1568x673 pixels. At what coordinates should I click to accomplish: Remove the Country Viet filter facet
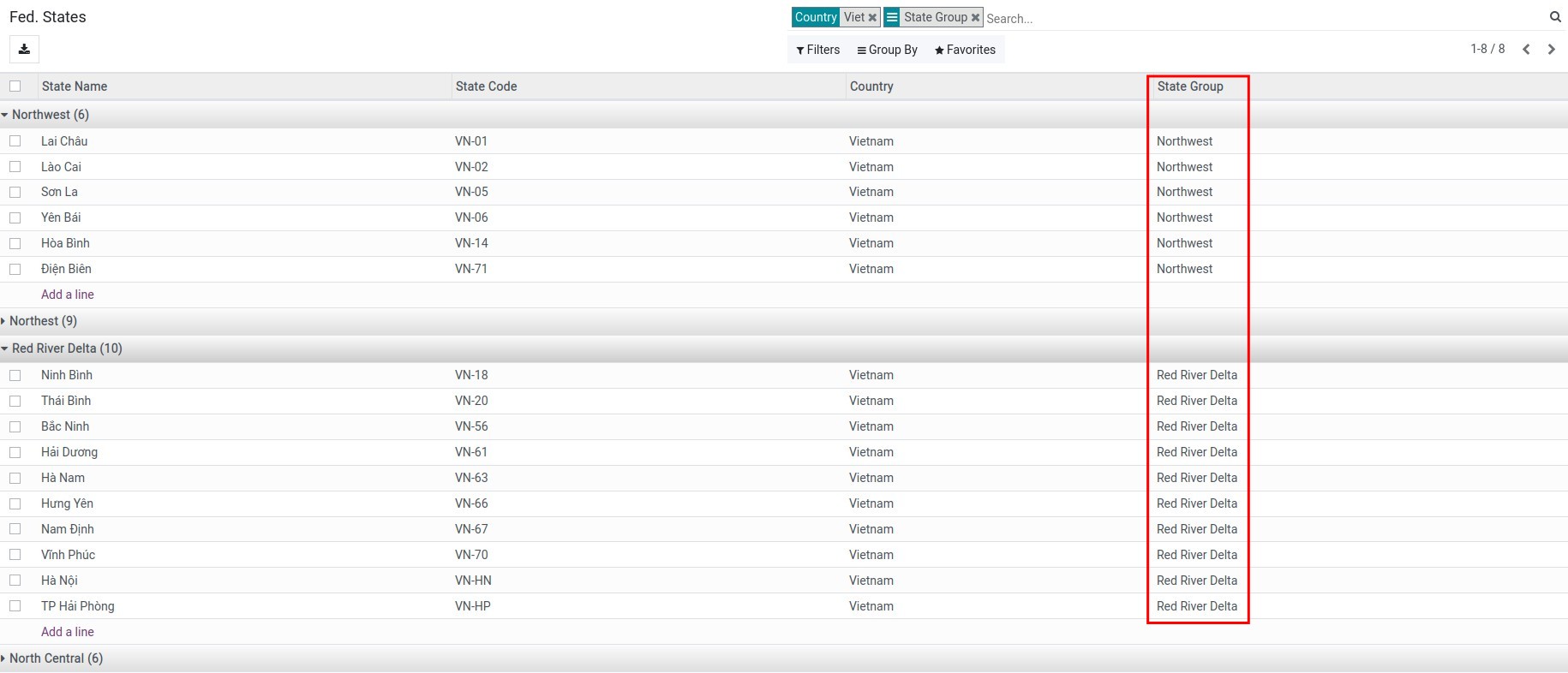[x=872, y=18]
